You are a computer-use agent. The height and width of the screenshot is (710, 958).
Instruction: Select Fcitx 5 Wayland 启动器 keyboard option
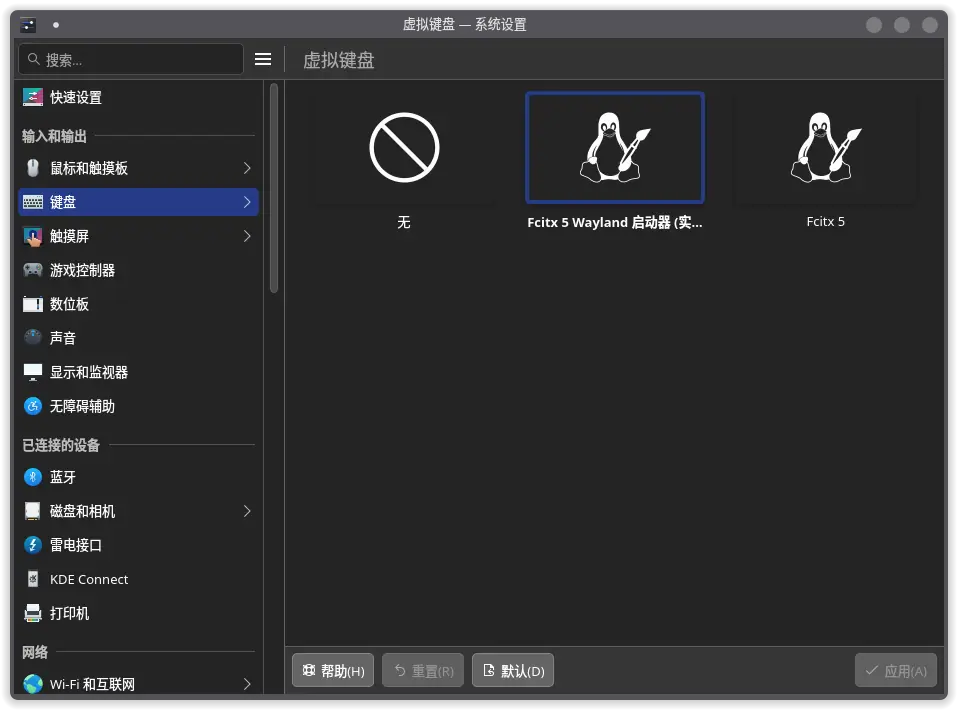(x=615, y=150)
